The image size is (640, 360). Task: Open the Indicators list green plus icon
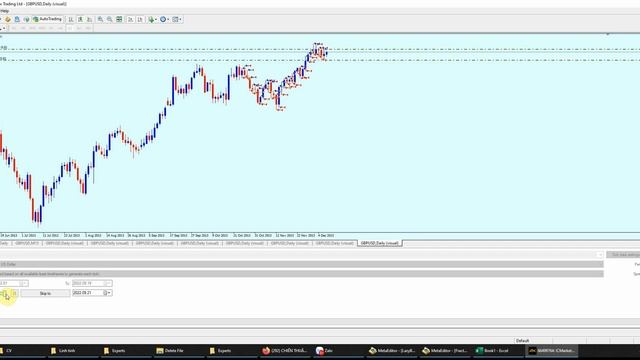click(x=151, y=19)
